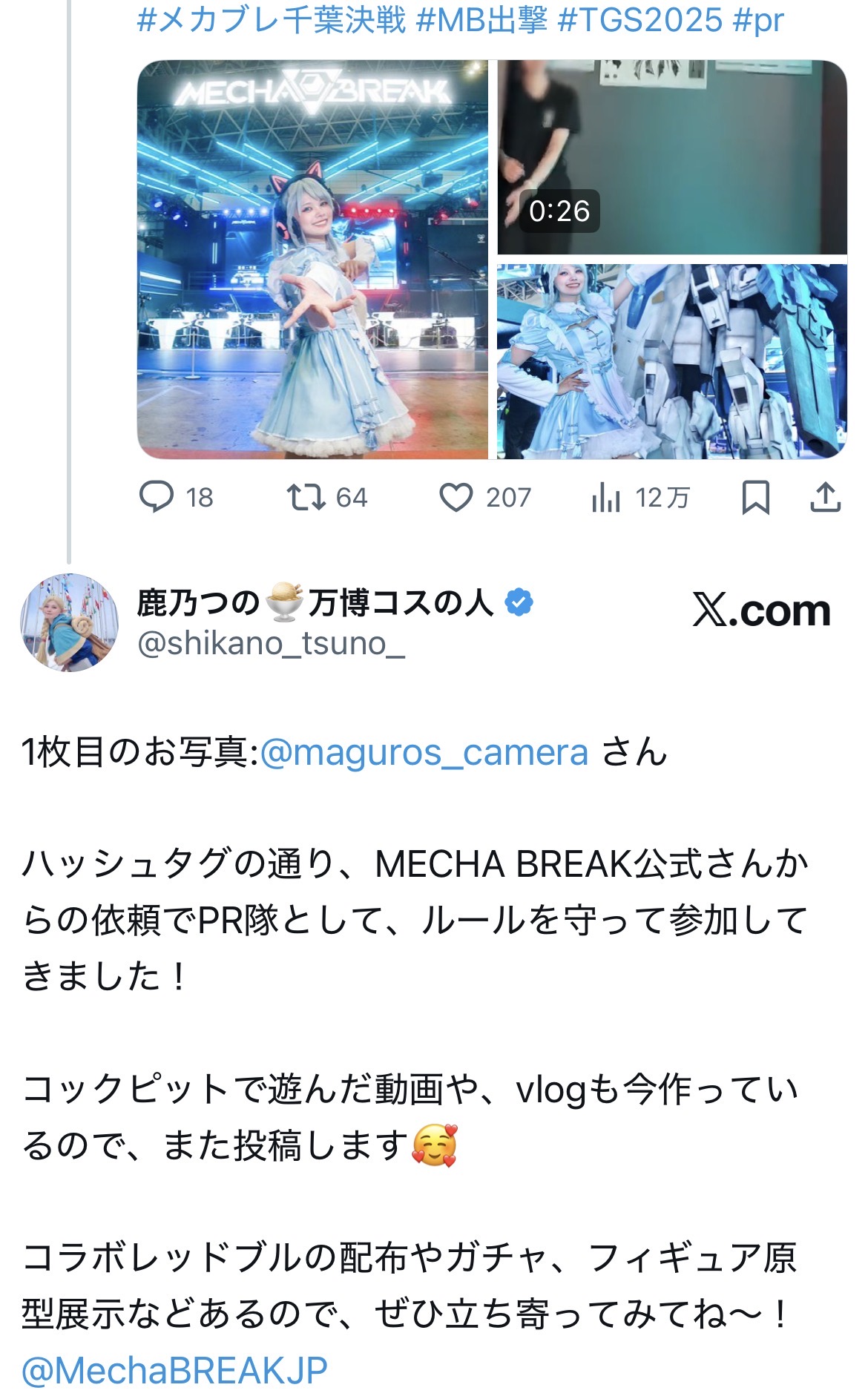
Task: Open the @MechaBREAKJP mention link
Action: coord(174,1370)
